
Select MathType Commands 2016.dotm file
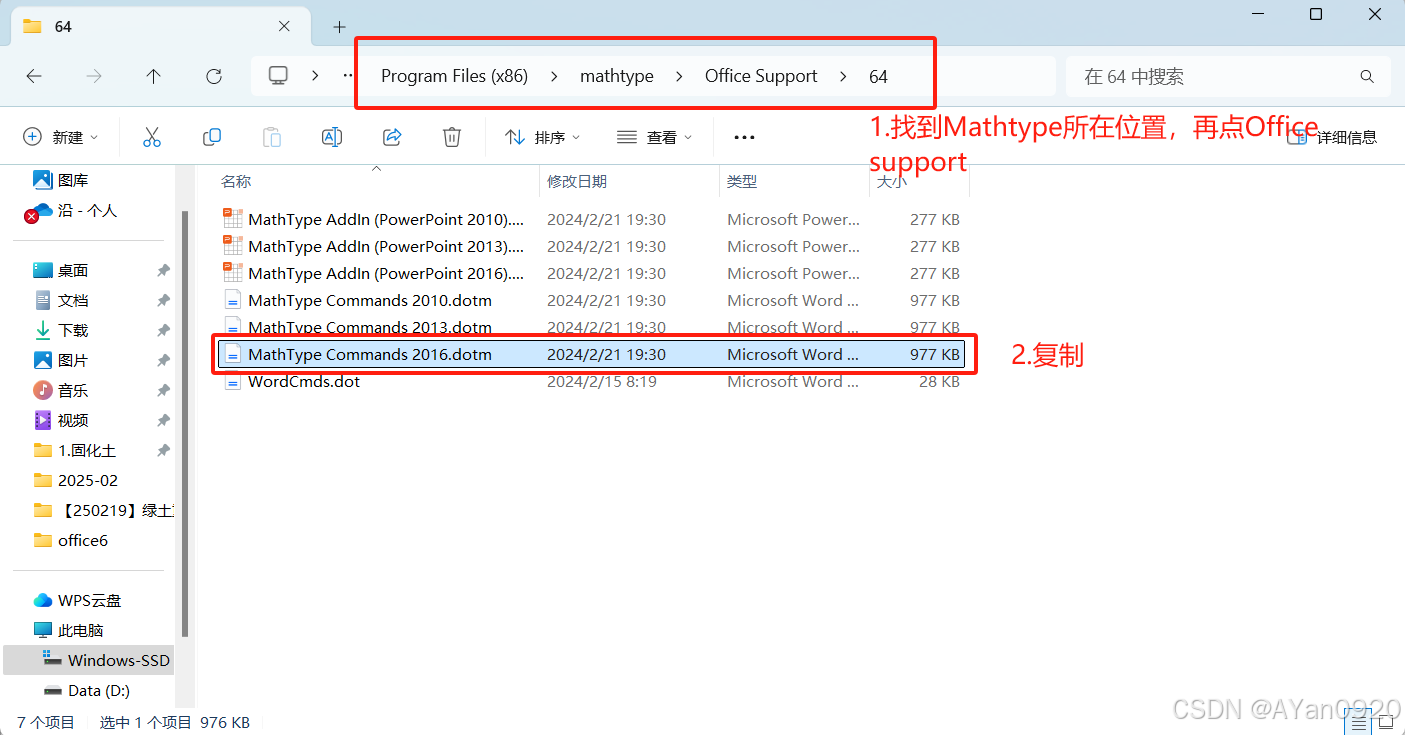(591, 354)
